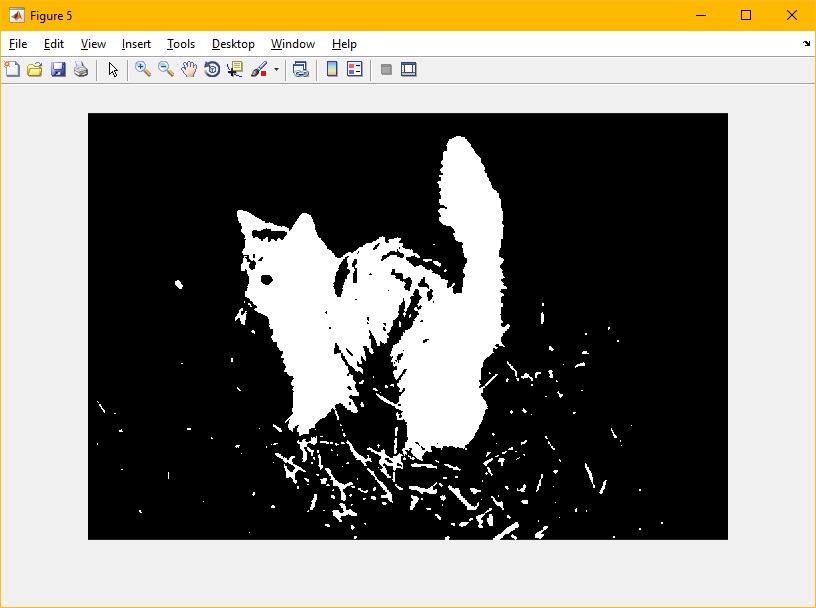Select the Zoom Out magnifier tool
816x608 pixels.
coord(166,70)
